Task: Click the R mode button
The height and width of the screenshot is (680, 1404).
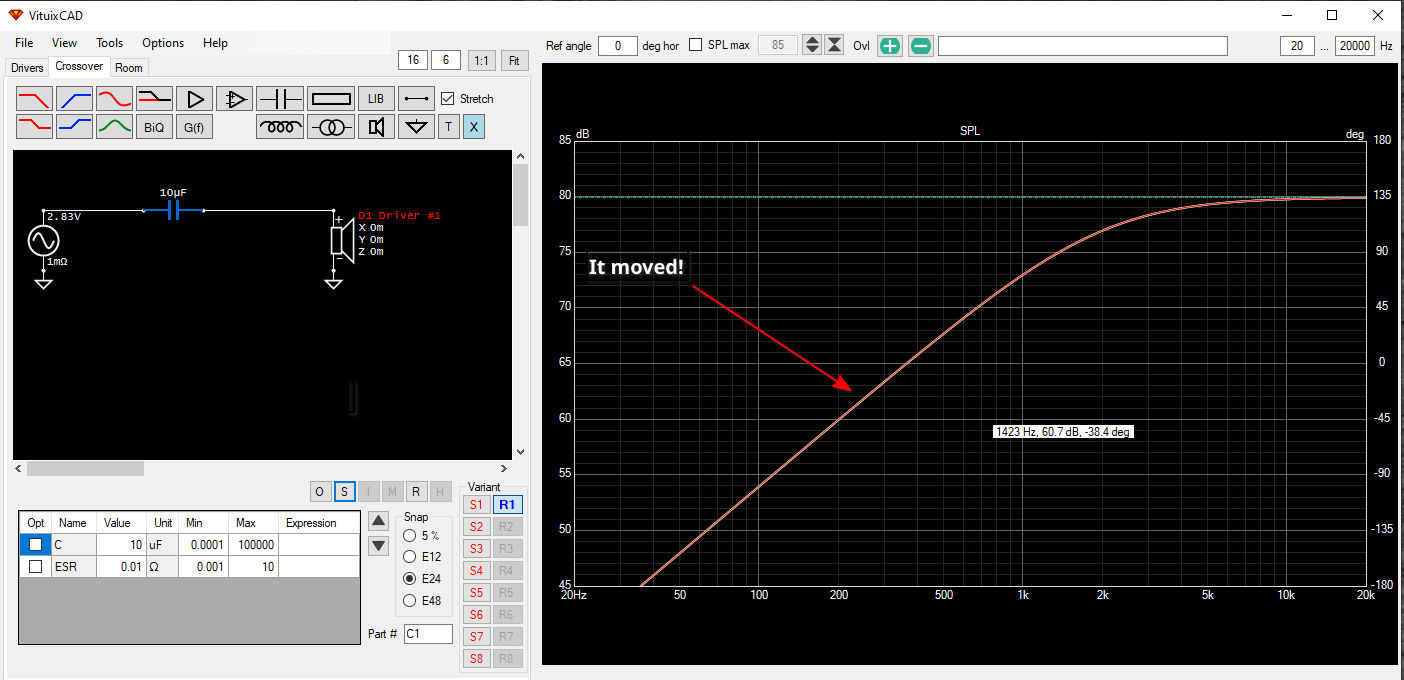Action: click(x=415, y=491)
